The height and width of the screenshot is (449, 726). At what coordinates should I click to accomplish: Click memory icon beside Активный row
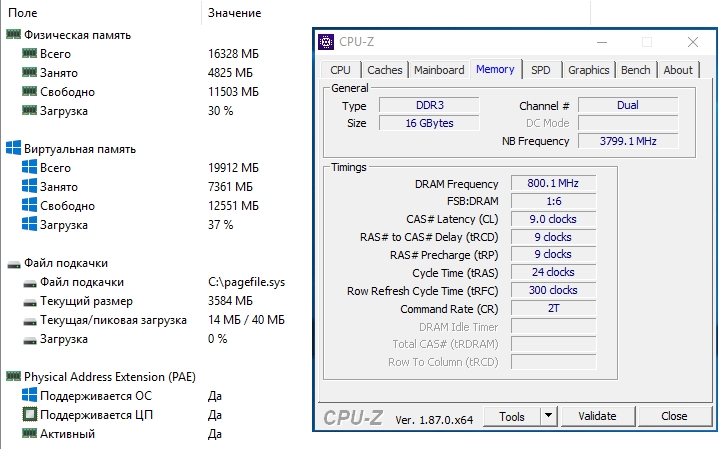29,433
